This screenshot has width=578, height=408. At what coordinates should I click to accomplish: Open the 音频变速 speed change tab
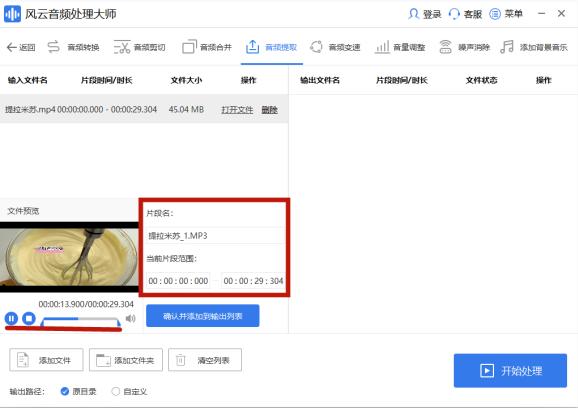335,47
